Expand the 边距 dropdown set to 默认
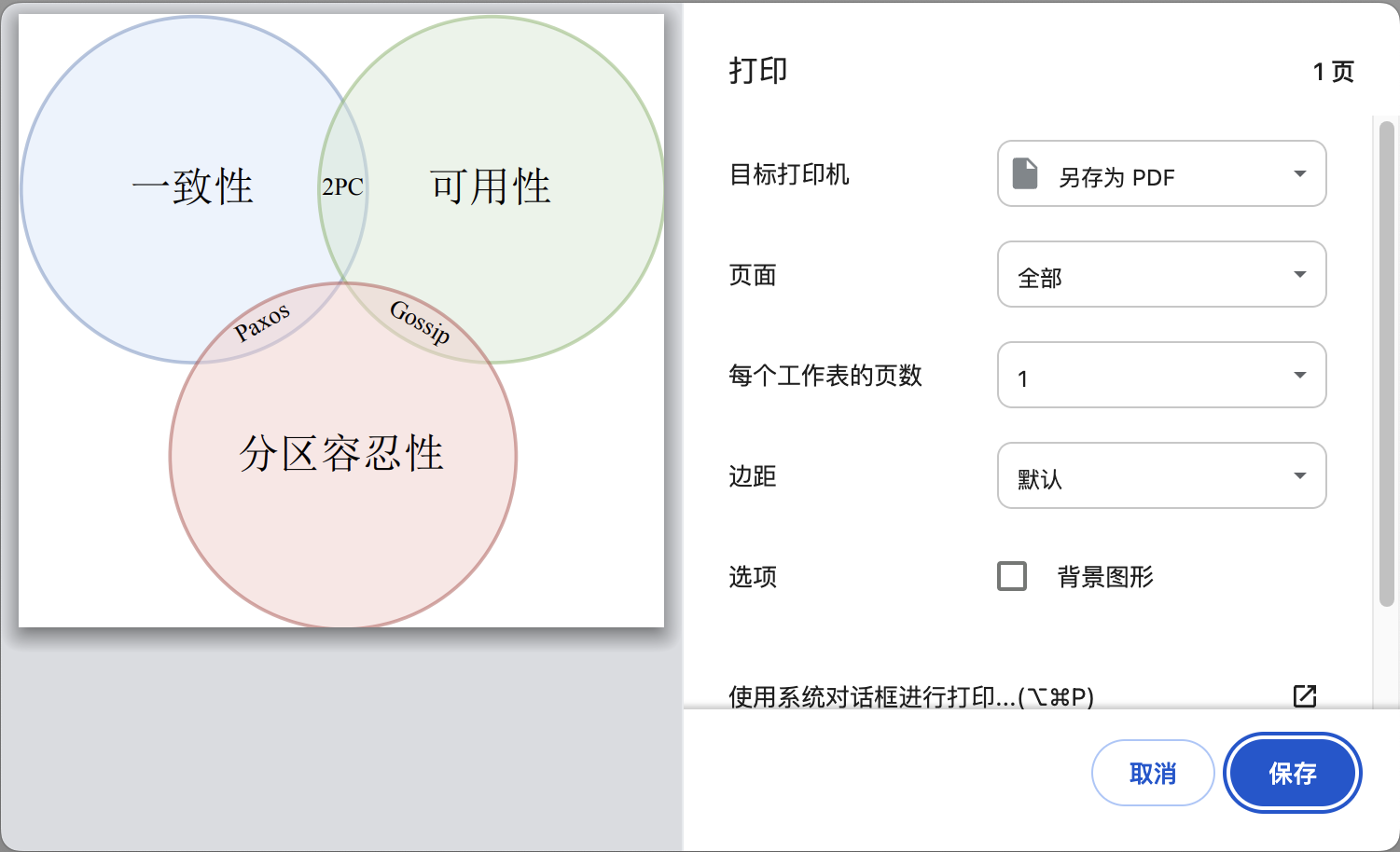1400x852 pixels. pyautogui.click(x=1161, y=476)
